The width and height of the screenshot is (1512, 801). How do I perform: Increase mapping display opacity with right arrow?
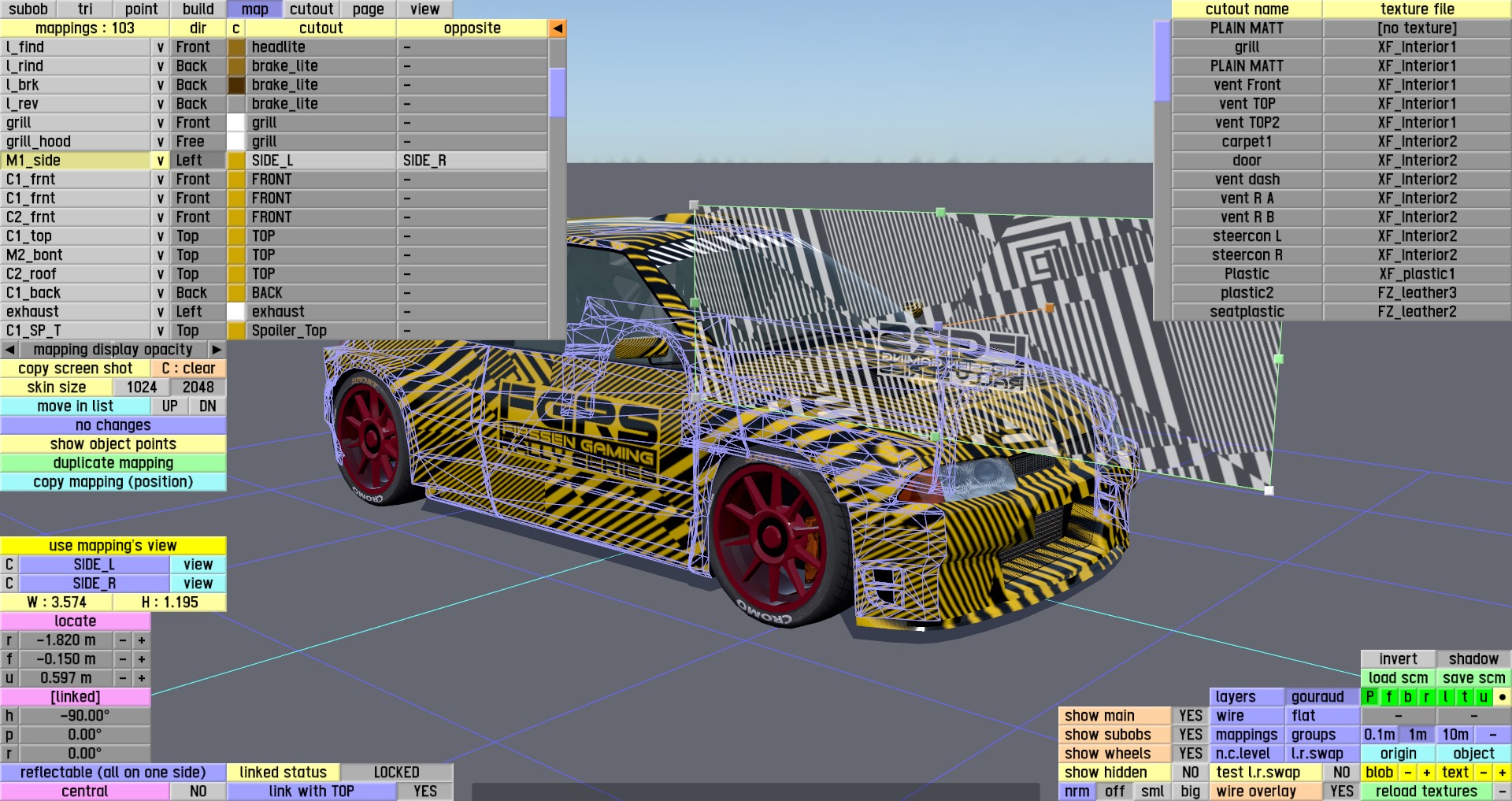217,349
